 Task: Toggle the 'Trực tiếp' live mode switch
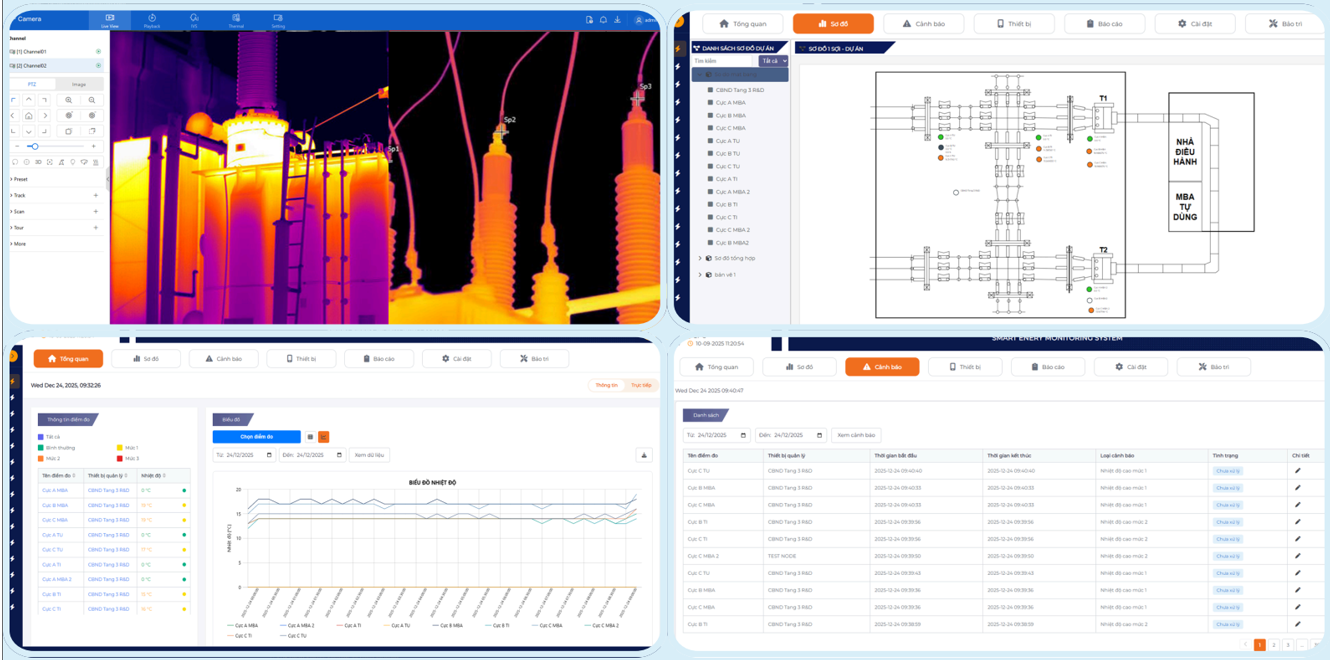point(640,385)
